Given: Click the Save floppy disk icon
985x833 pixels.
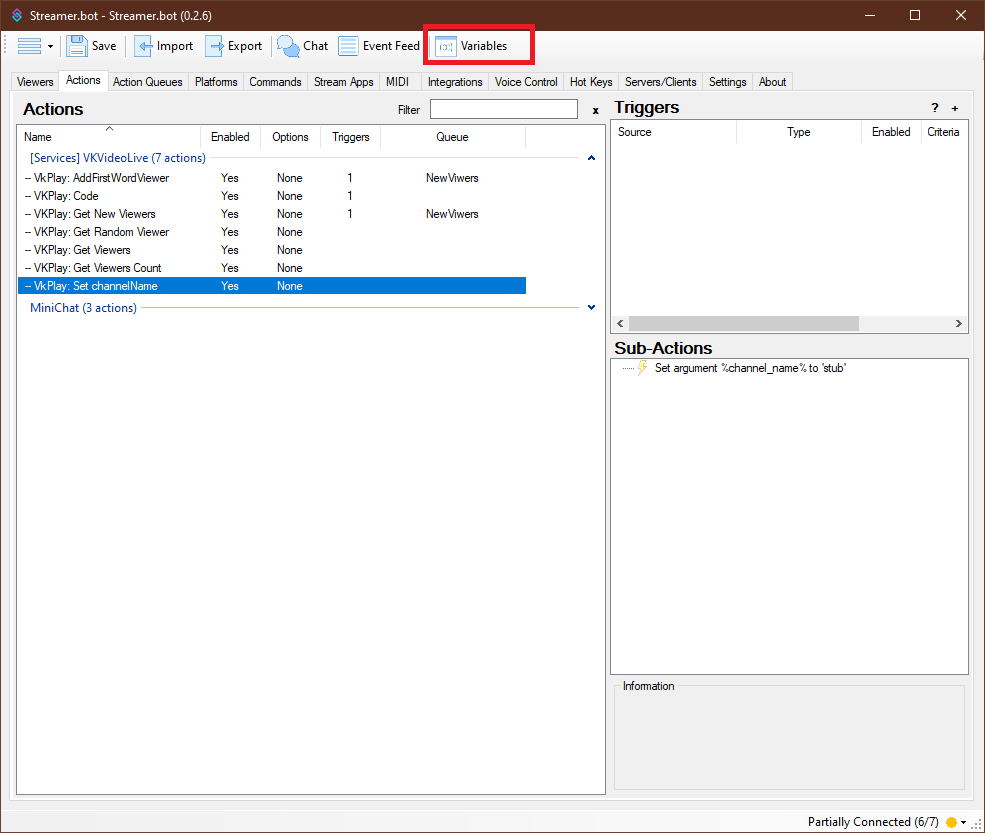Looking at the screenshot, I should tap(77, 46).
